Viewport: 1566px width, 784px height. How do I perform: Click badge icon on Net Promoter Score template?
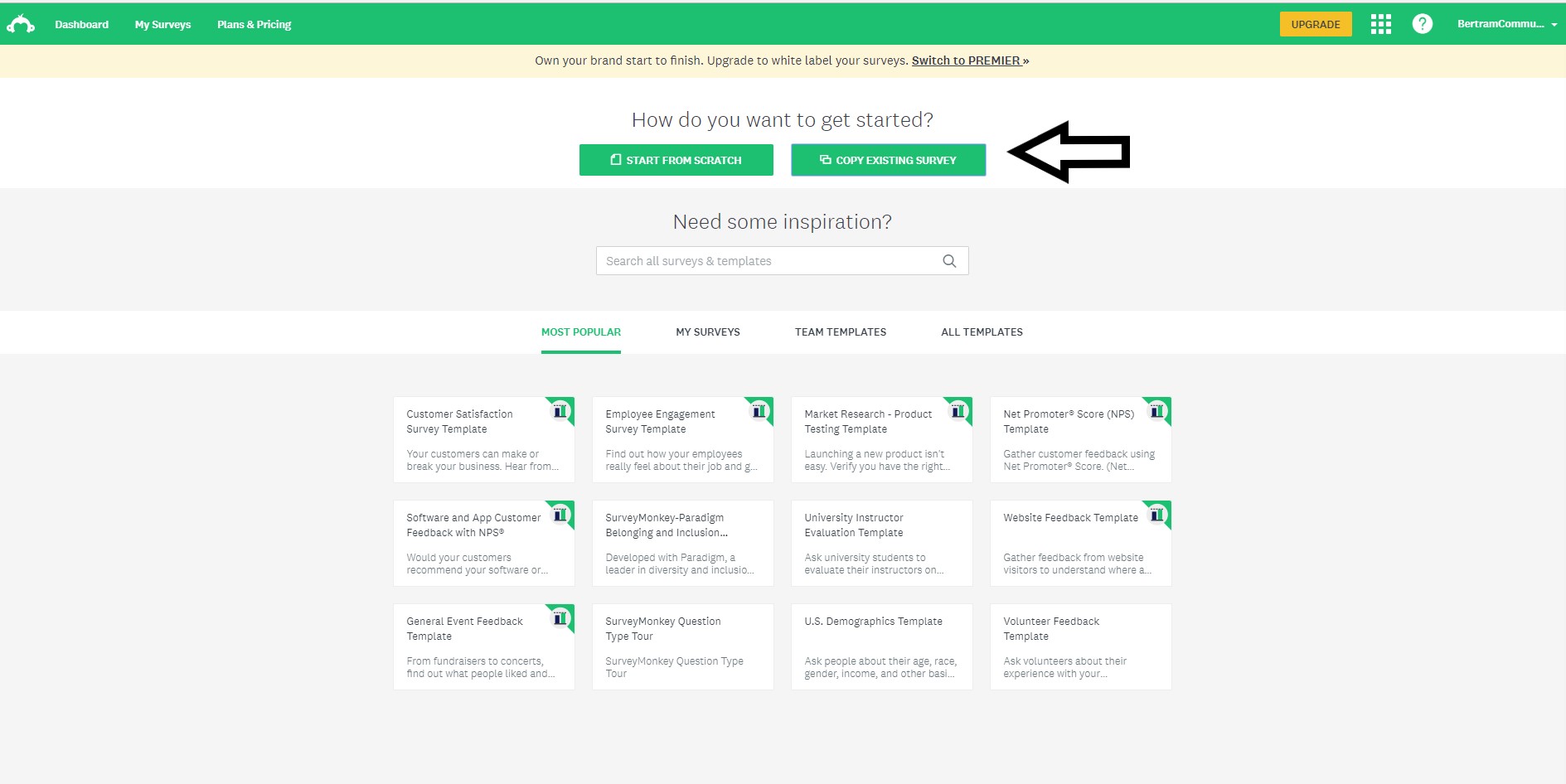[x=1157, y=410]
